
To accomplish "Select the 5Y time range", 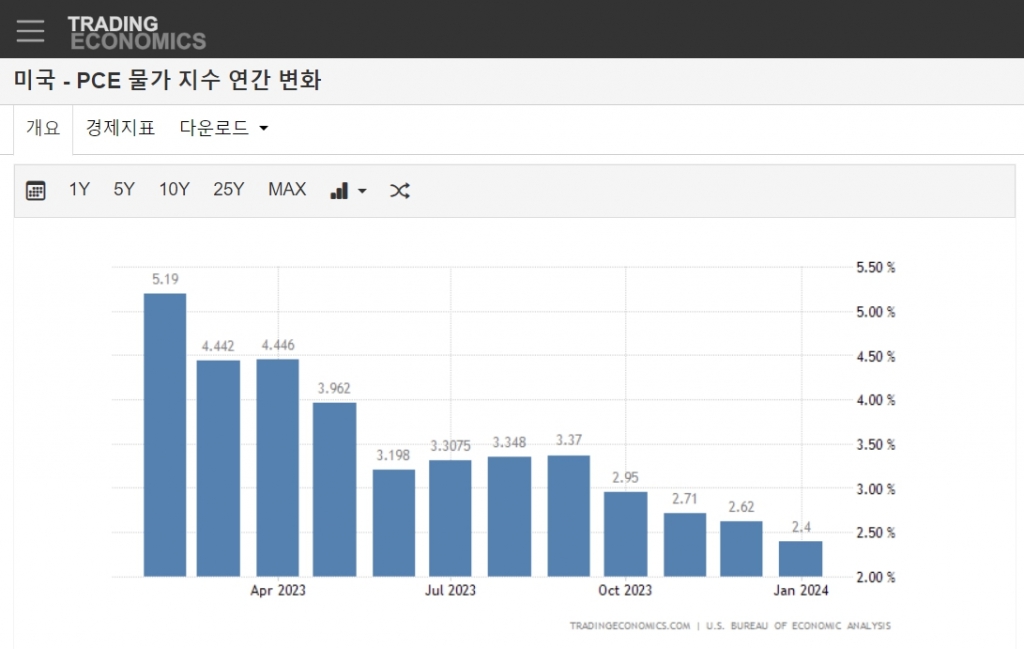I will [124, 189].
